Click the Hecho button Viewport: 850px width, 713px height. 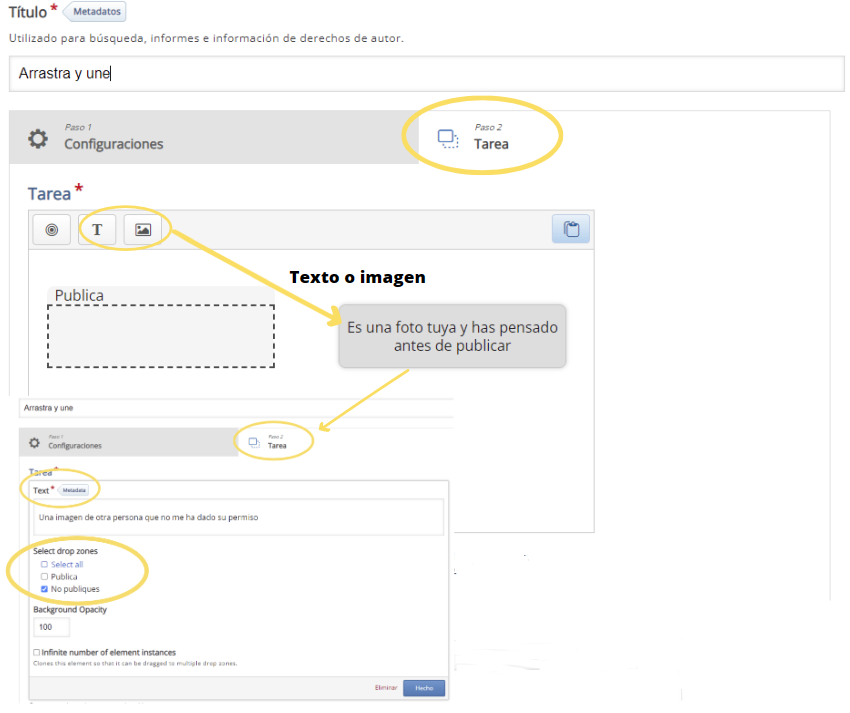pos(424,688)
